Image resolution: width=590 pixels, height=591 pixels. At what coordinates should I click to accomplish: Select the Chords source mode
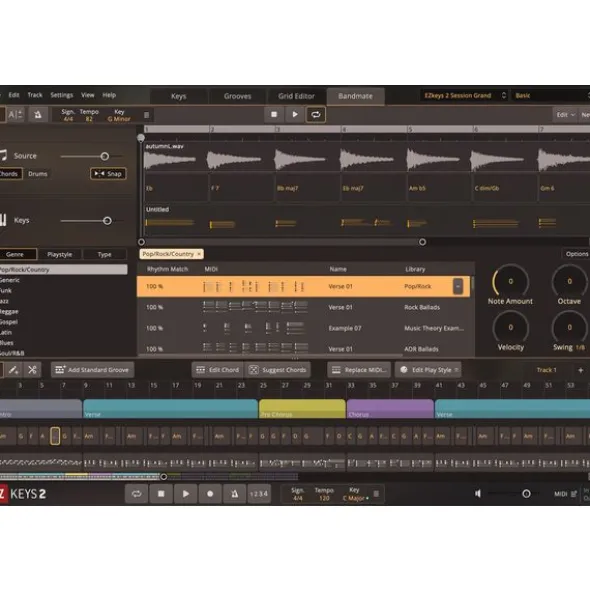pyautogui.click(x=10, y=174)
